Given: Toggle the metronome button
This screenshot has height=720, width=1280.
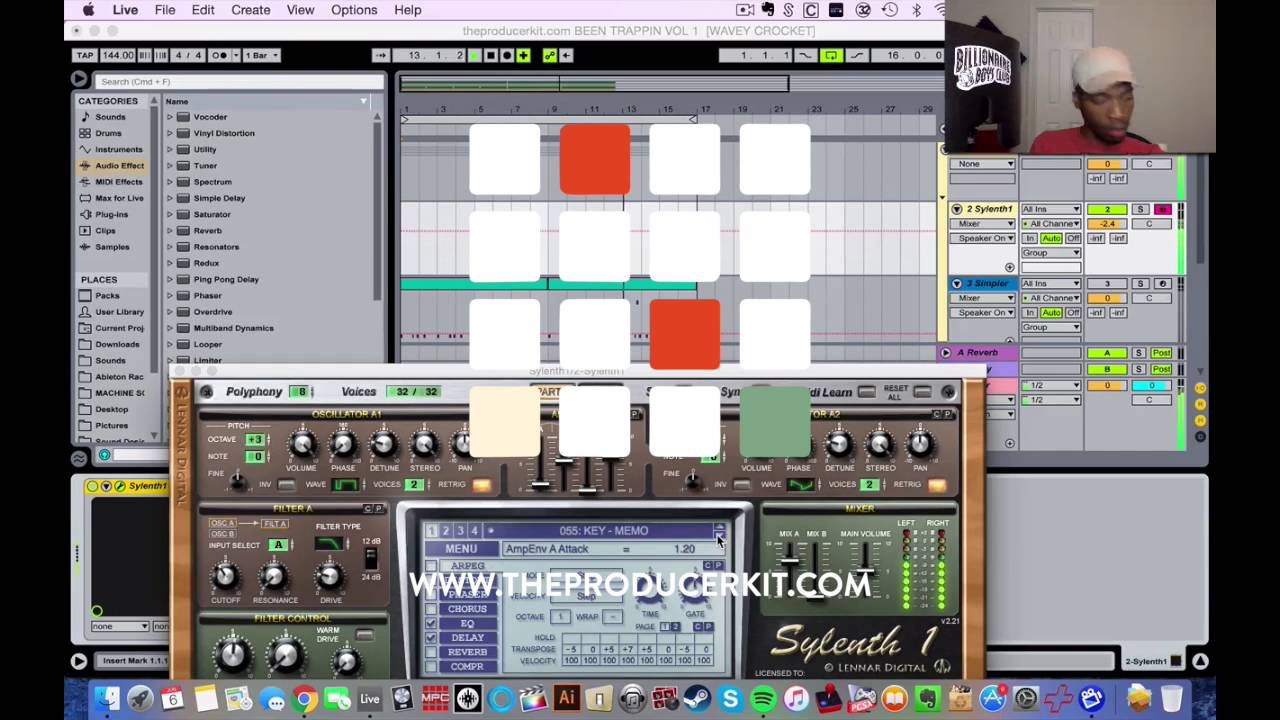Looking at the screenshot, I should click(220, 55).
